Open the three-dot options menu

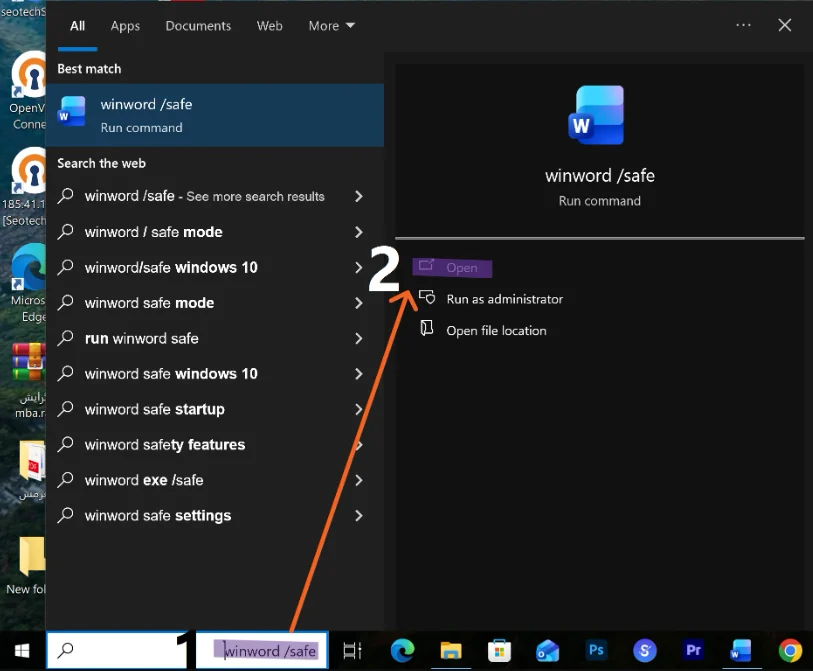tap(743, 25)
